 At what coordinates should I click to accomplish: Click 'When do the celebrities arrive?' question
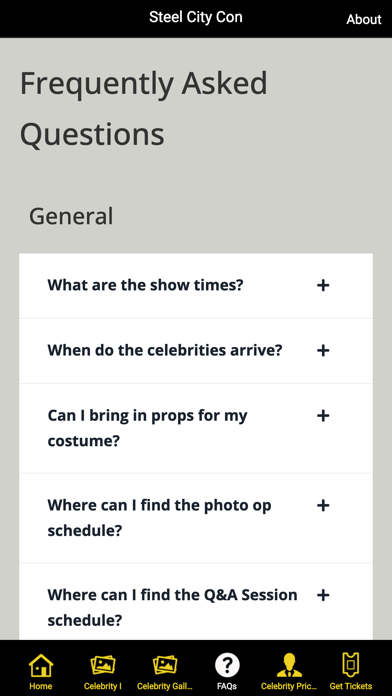[165, 350]
